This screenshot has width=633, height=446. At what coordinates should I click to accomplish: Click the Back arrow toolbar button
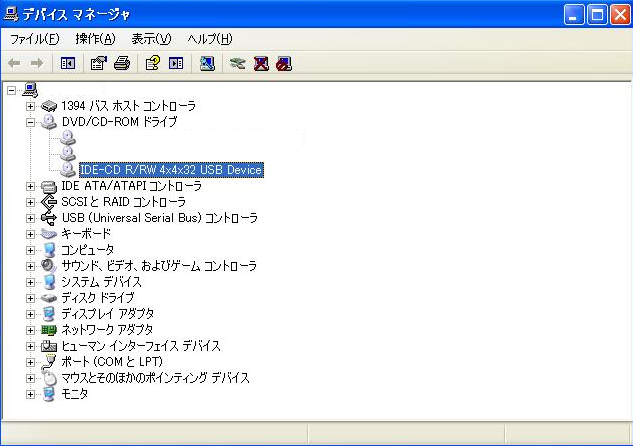point(14,63)
